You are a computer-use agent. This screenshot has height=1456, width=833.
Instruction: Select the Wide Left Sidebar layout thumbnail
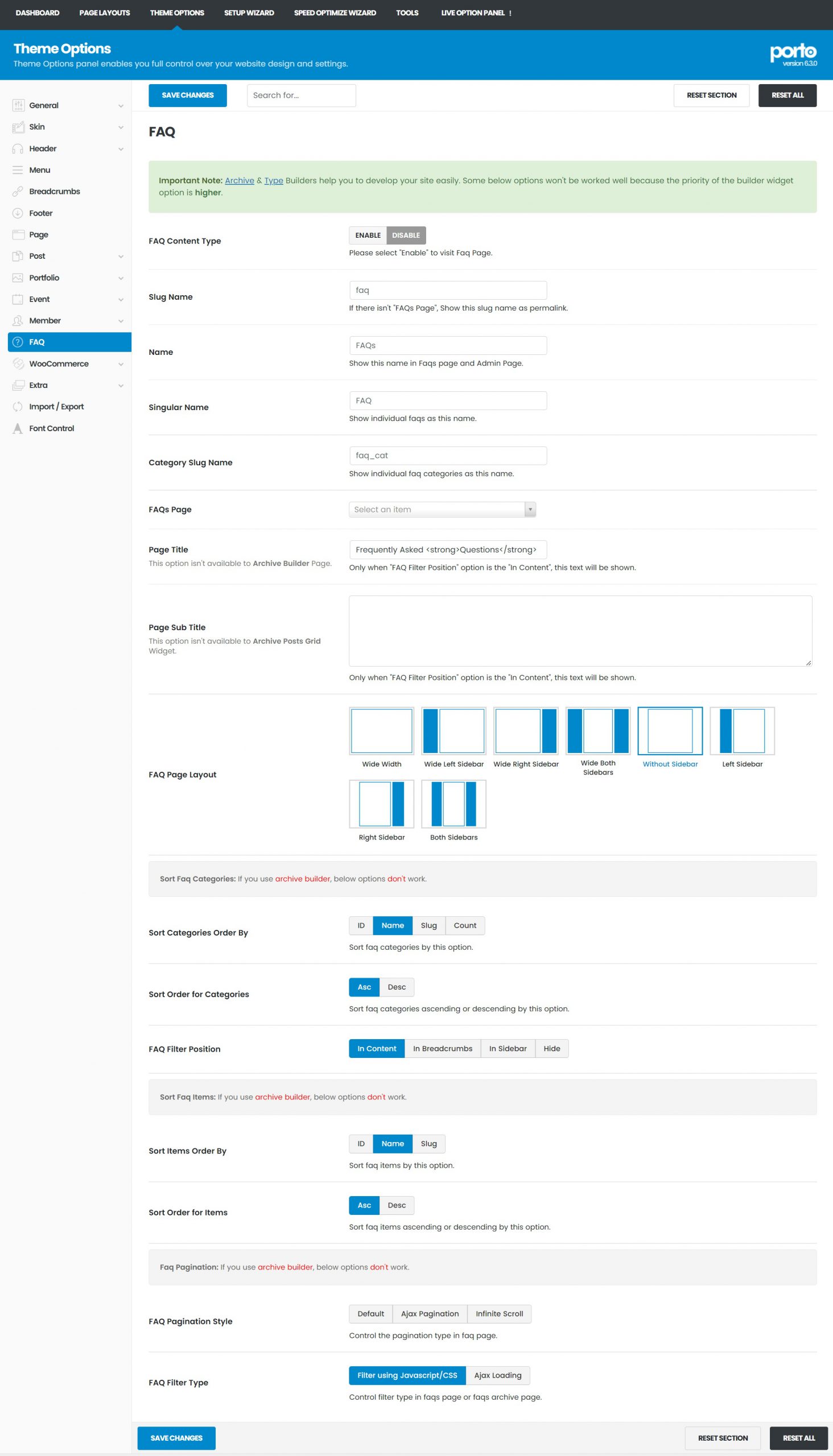point(453,731)
